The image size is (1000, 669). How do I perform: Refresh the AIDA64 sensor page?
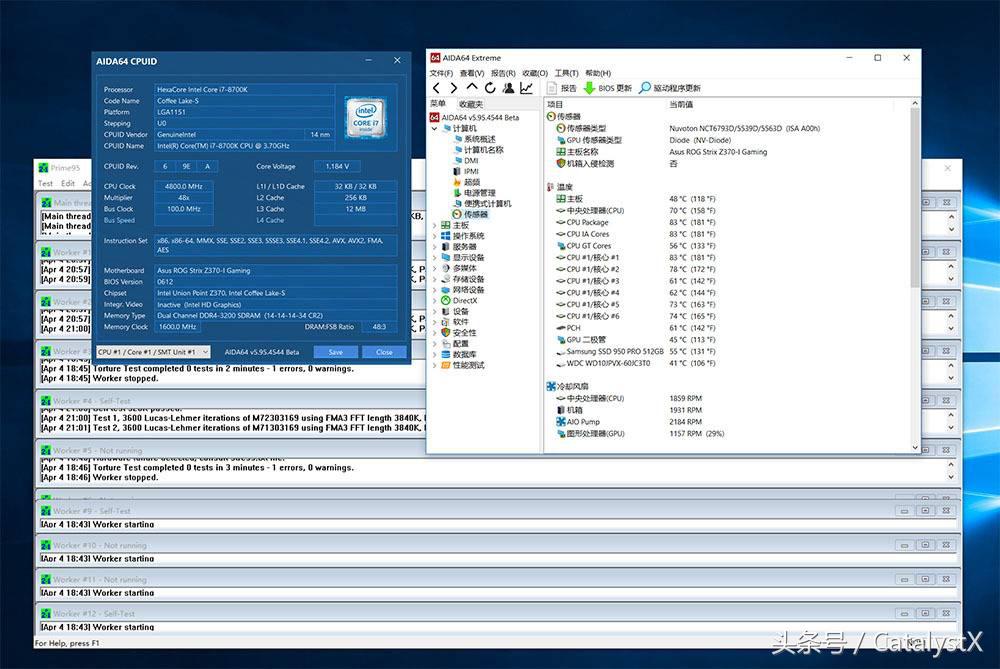point(490,88)
